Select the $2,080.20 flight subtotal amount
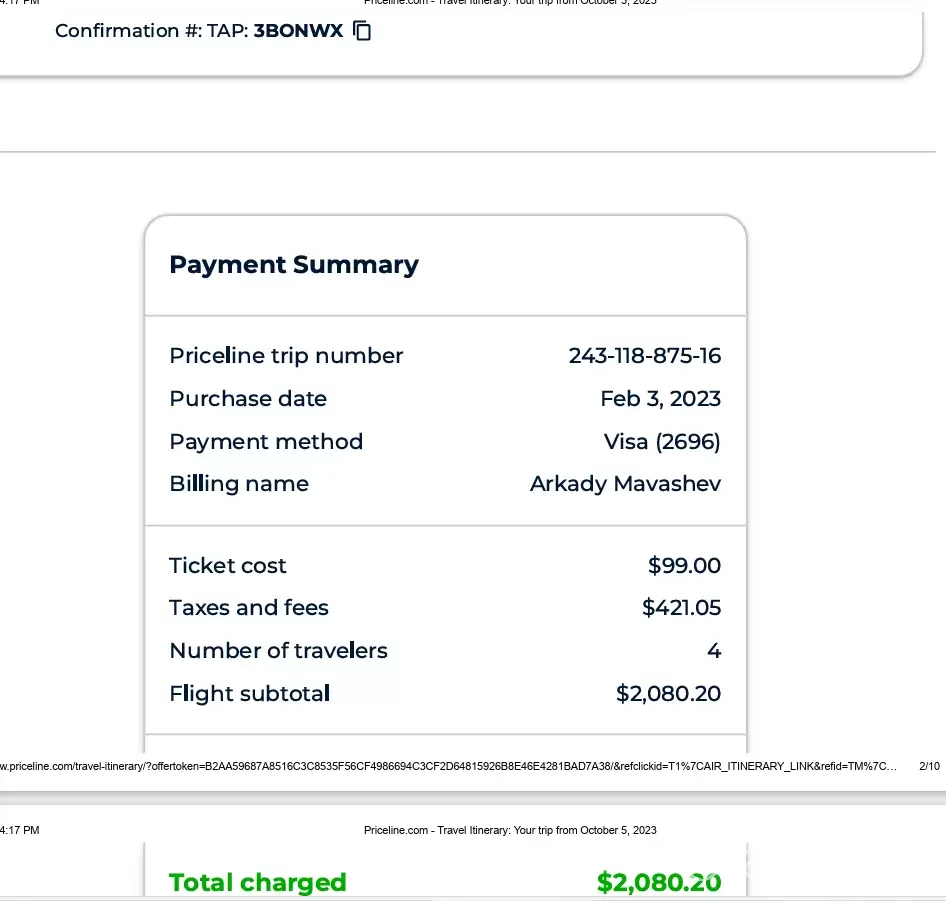 point(668,694)
